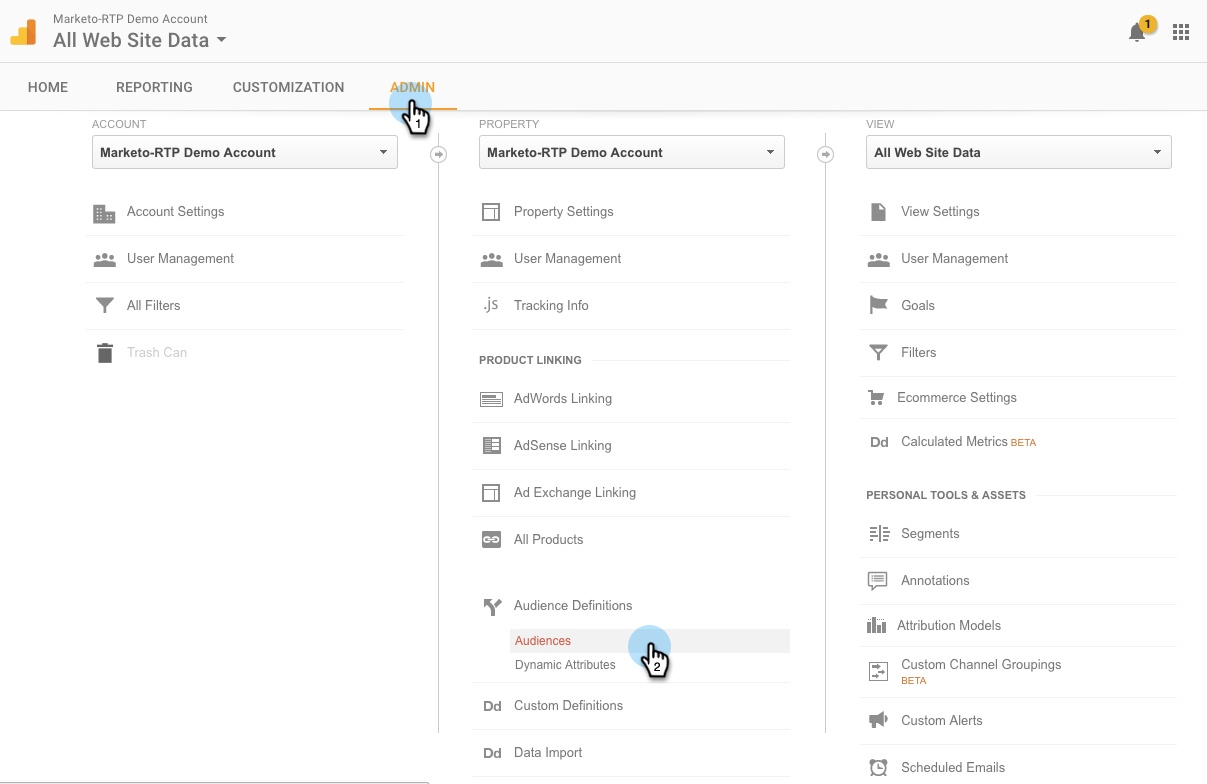
Task: Click the Tracking Info .js icon
Action: pyautogui.click(x=491, y=305)
